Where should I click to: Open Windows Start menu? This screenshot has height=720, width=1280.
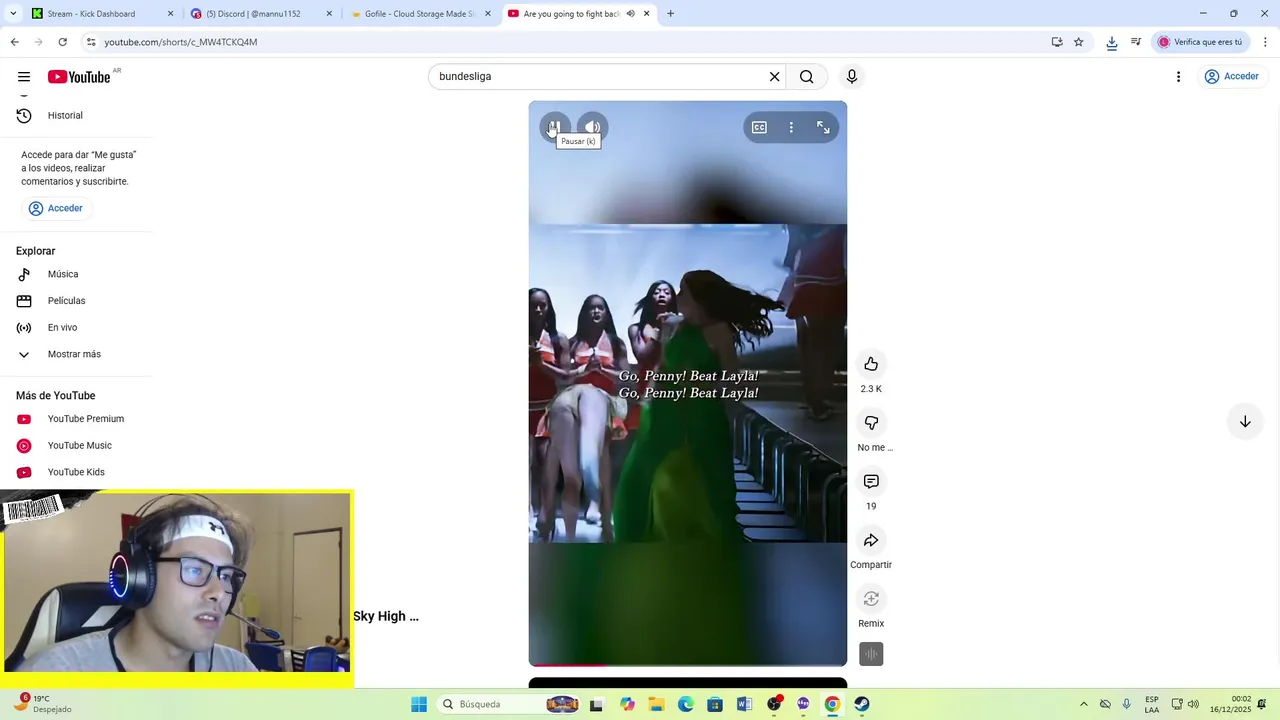tap(419, 704)
